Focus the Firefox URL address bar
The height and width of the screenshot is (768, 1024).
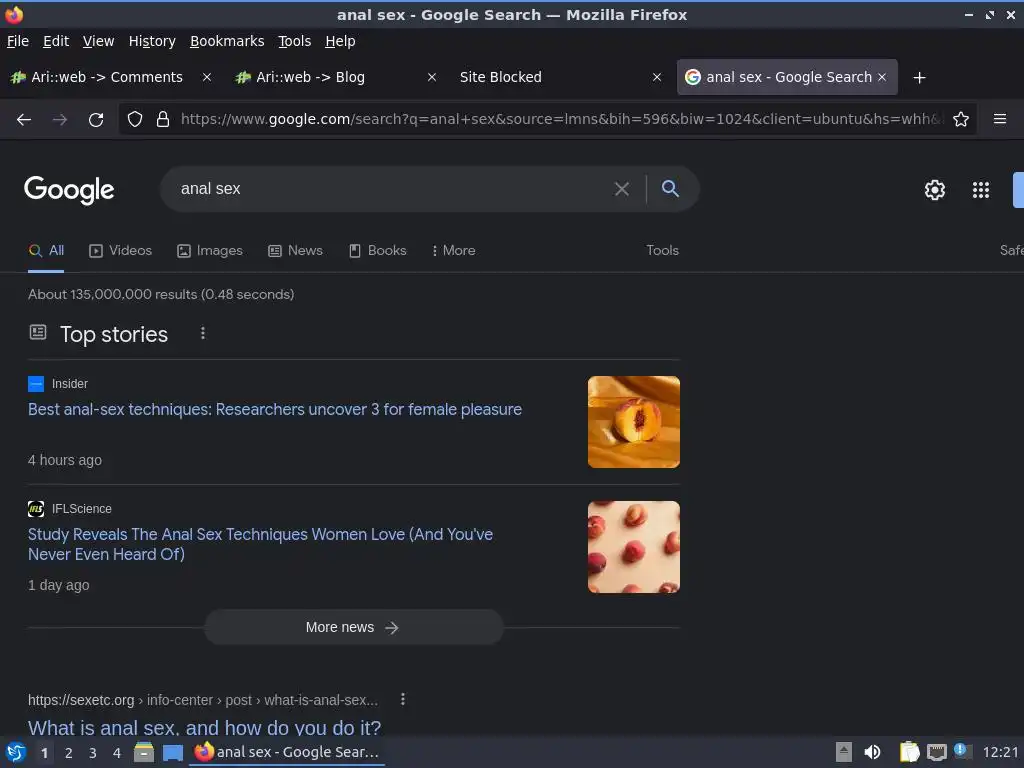562,120
